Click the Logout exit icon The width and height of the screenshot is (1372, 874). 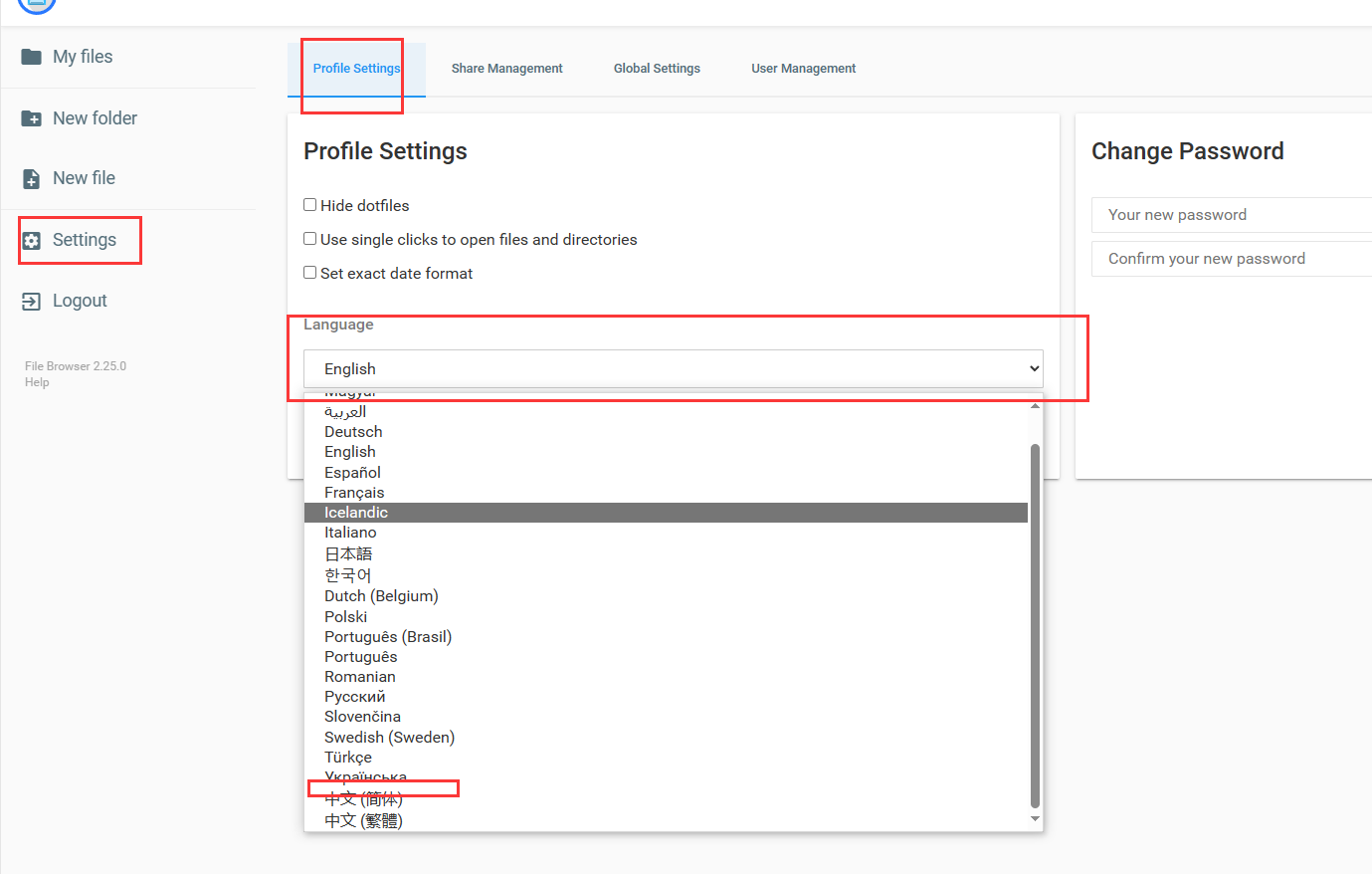[x=32, y=301]
